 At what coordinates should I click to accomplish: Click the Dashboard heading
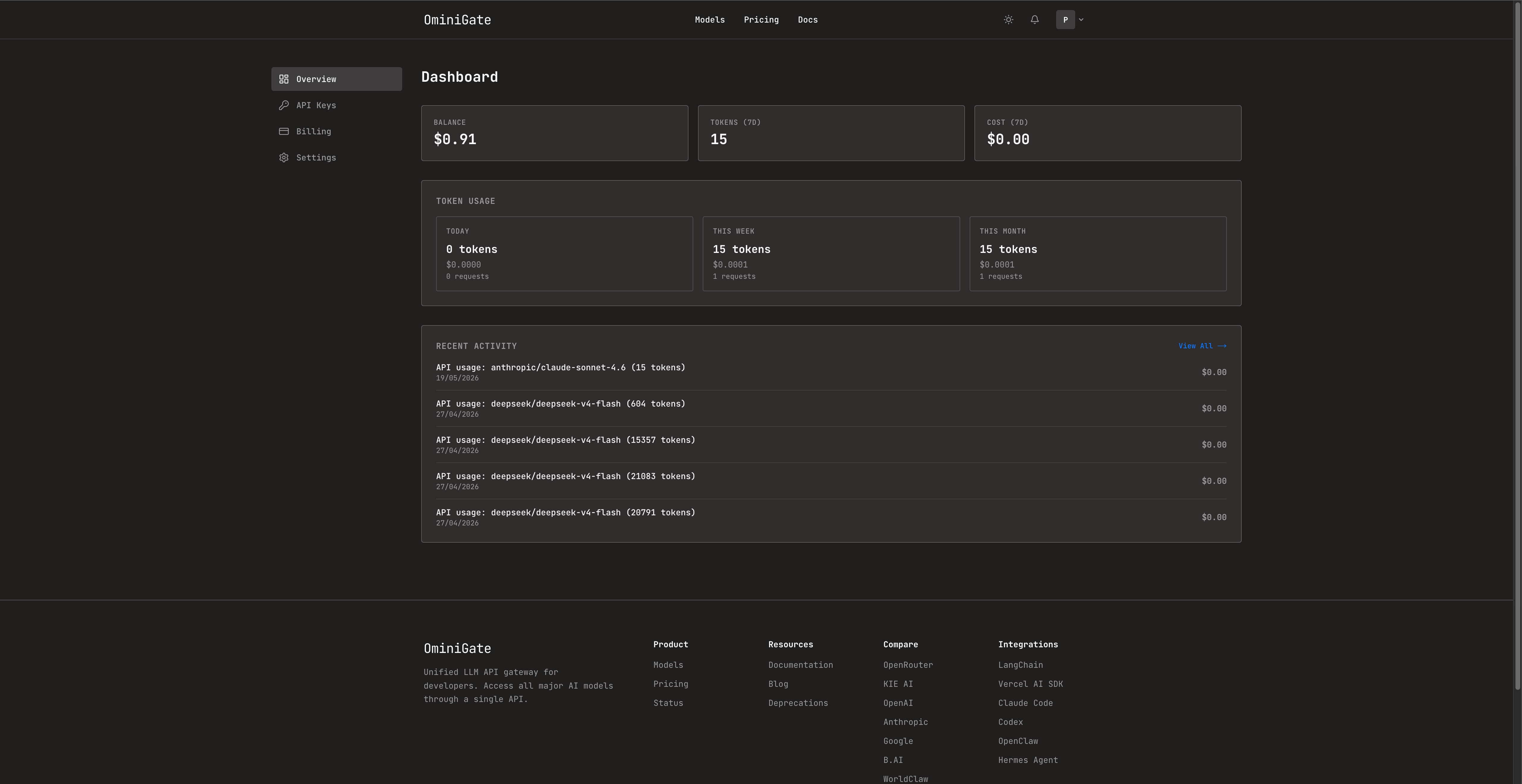point(460,77)
